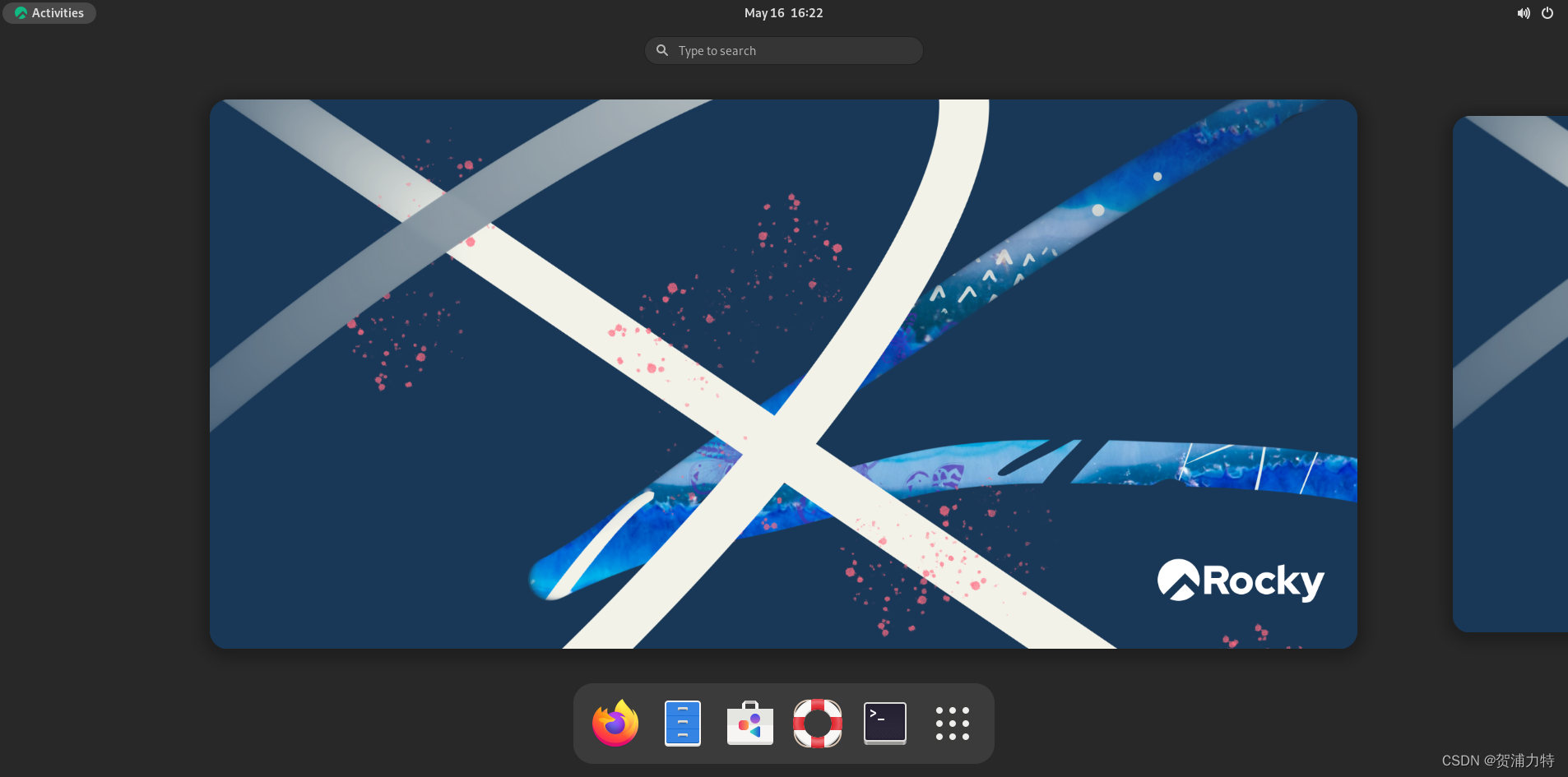Open the Files manager icon
The image size is (1568, 777).
pos(683,724)
